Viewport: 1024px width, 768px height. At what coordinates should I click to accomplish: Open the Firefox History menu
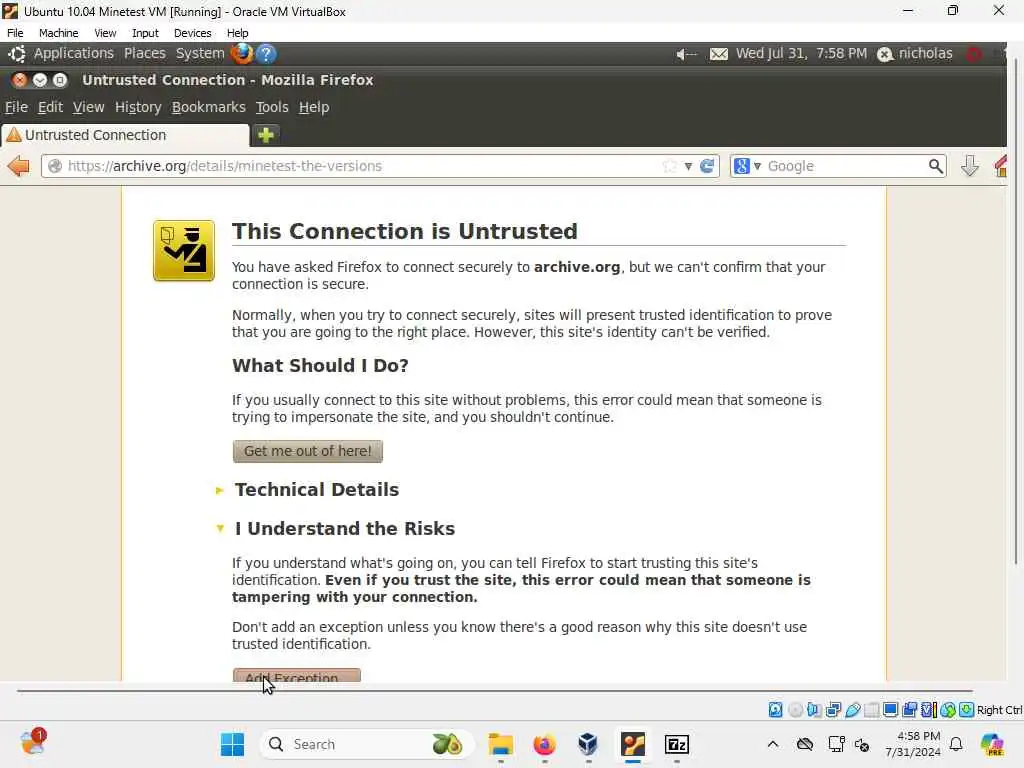coord(138,107)
